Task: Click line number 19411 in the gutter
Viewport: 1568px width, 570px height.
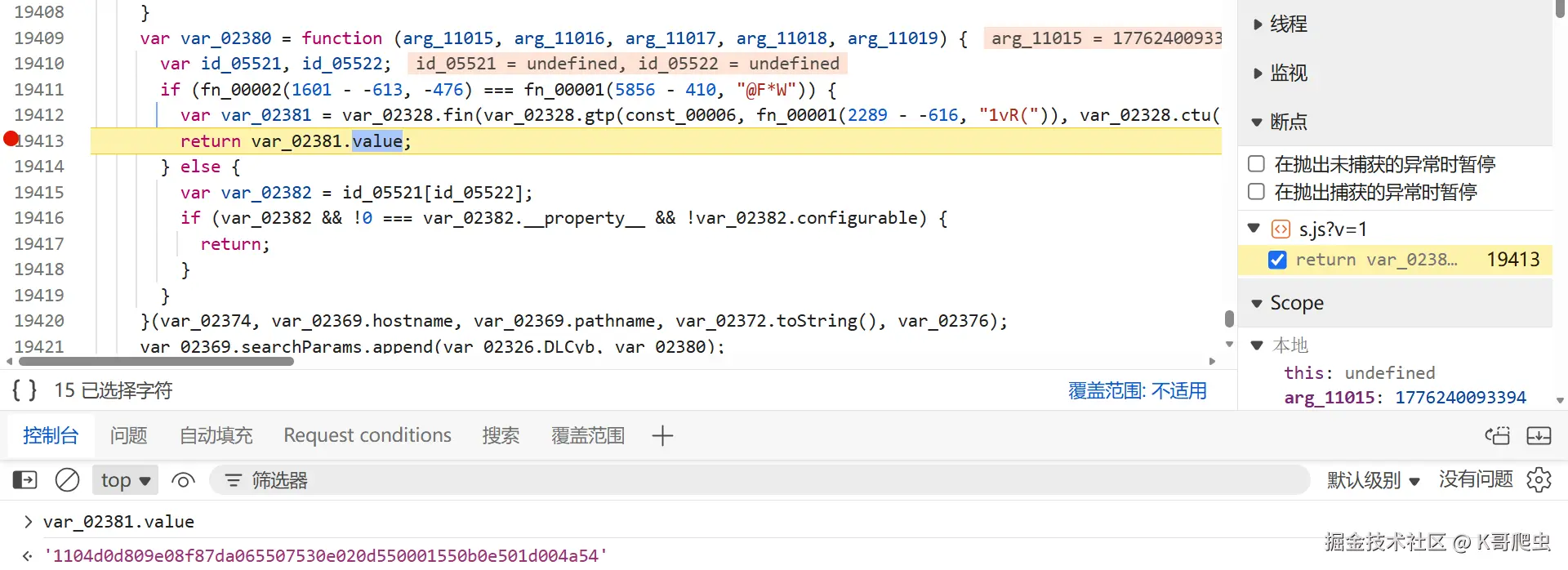Action: [39, 89]
